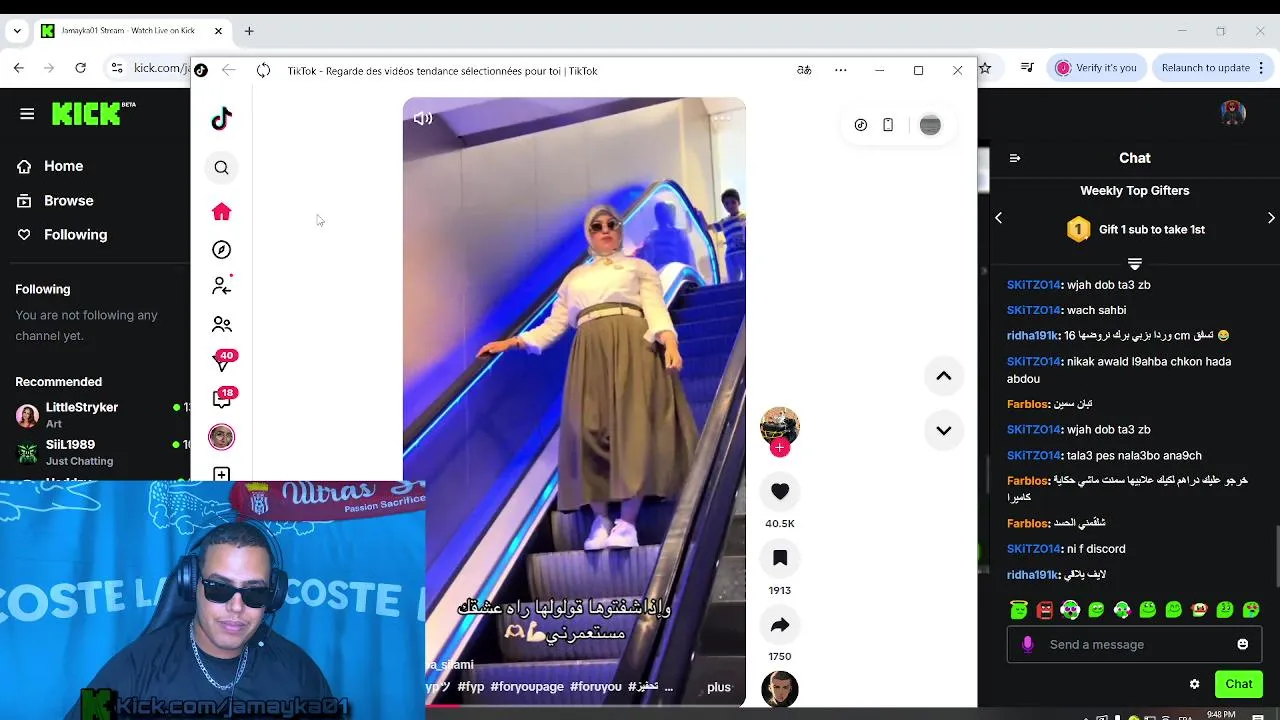Share the TikTok video arrow icon

[x=780, y=625]
